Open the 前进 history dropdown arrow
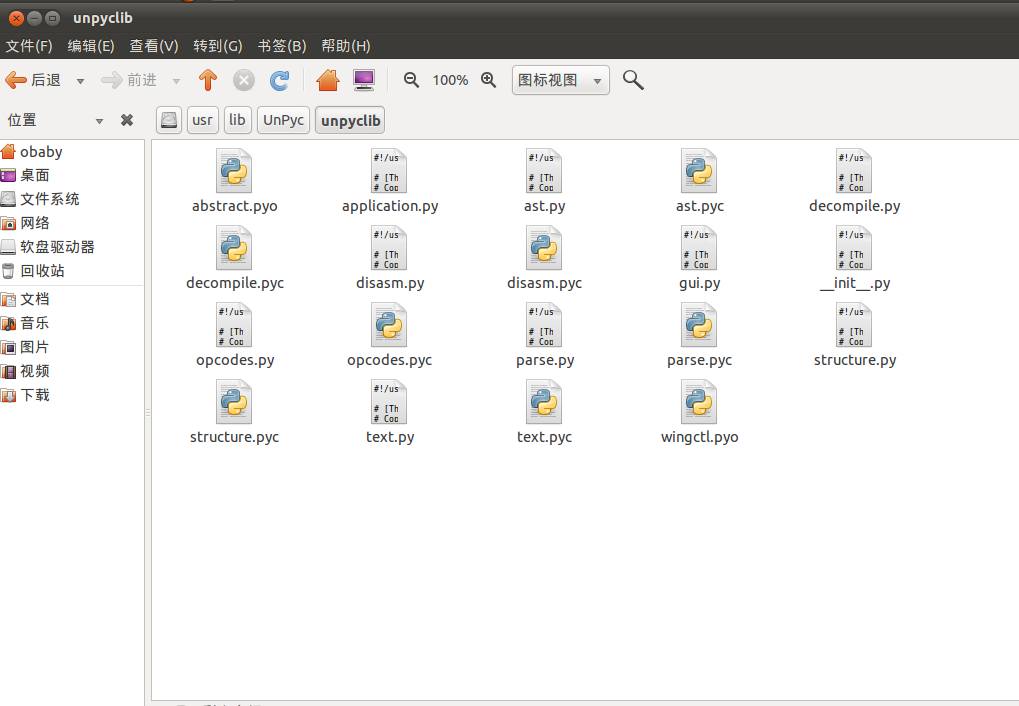Image resolution: width=1019 pixels, height=706 pixels. click(x=176, y=81)
